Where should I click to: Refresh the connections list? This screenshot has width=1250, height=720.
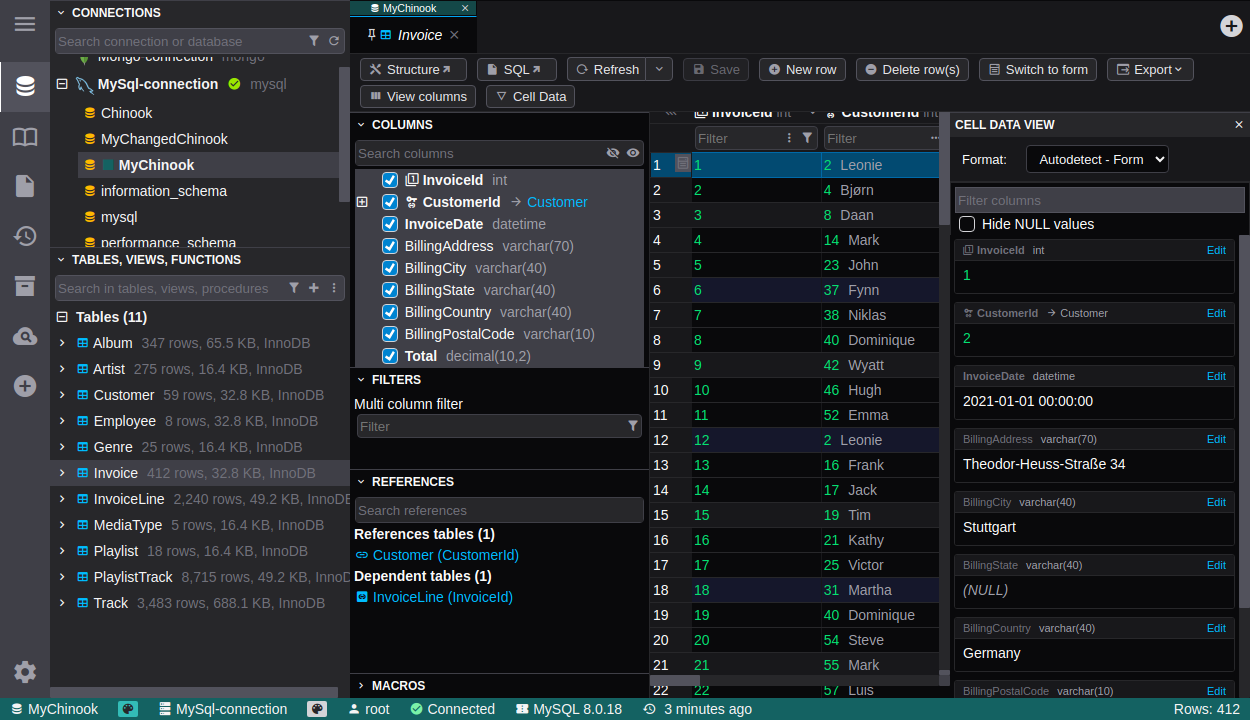point(334,41)
